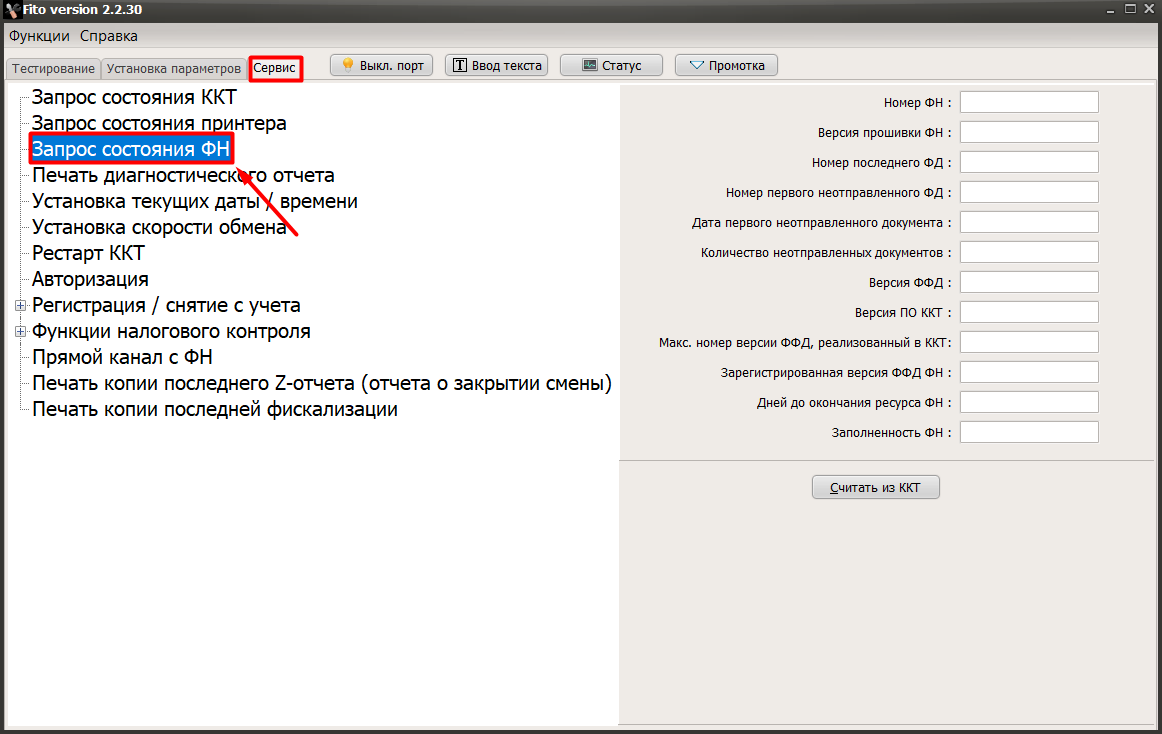The width and height of the screenshot is (1162, 734).
Task: Click the light bulb icon on Выкл. порт
Action: pos(348,65)
